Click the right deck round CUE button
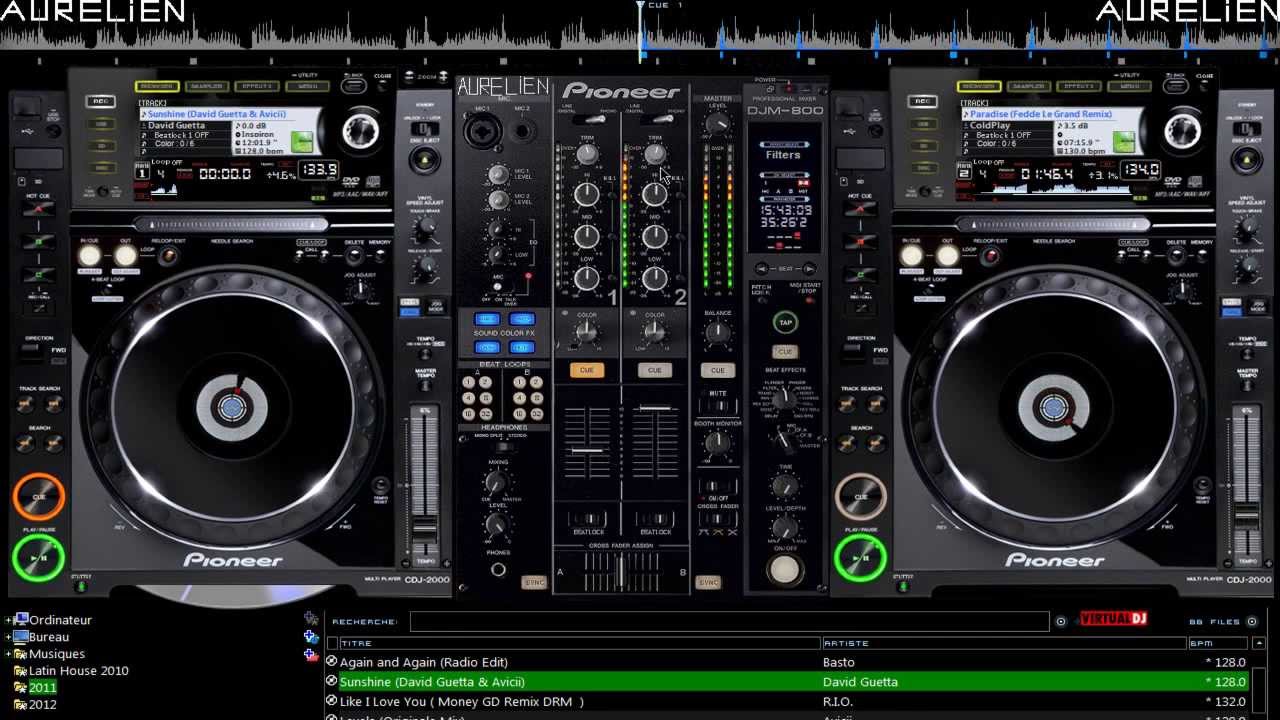 tap(860, 496)
